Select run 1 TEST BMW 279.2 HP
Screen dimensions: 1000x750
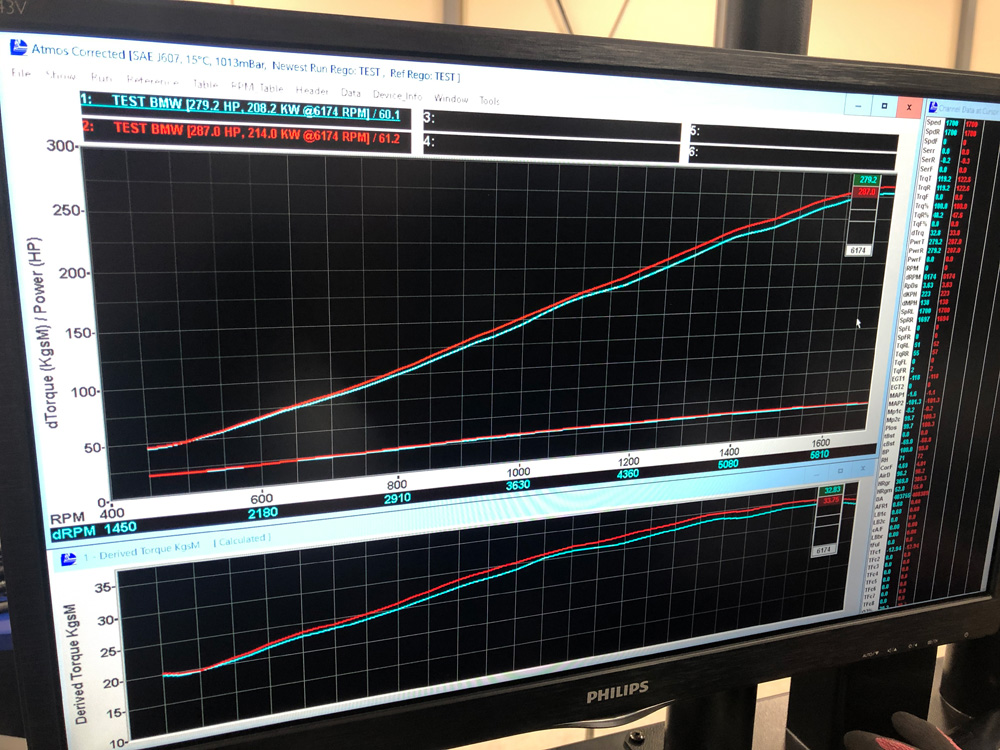click(245, 108)
